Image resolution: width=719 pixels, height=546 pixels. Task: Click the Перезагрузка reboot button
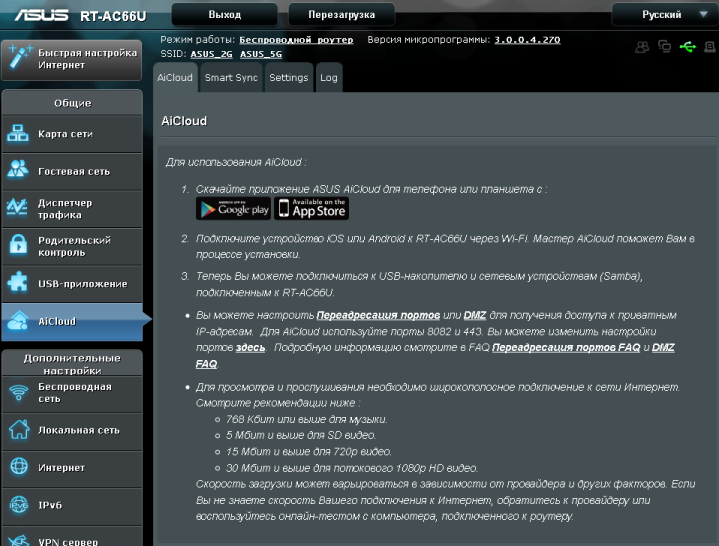342,15
